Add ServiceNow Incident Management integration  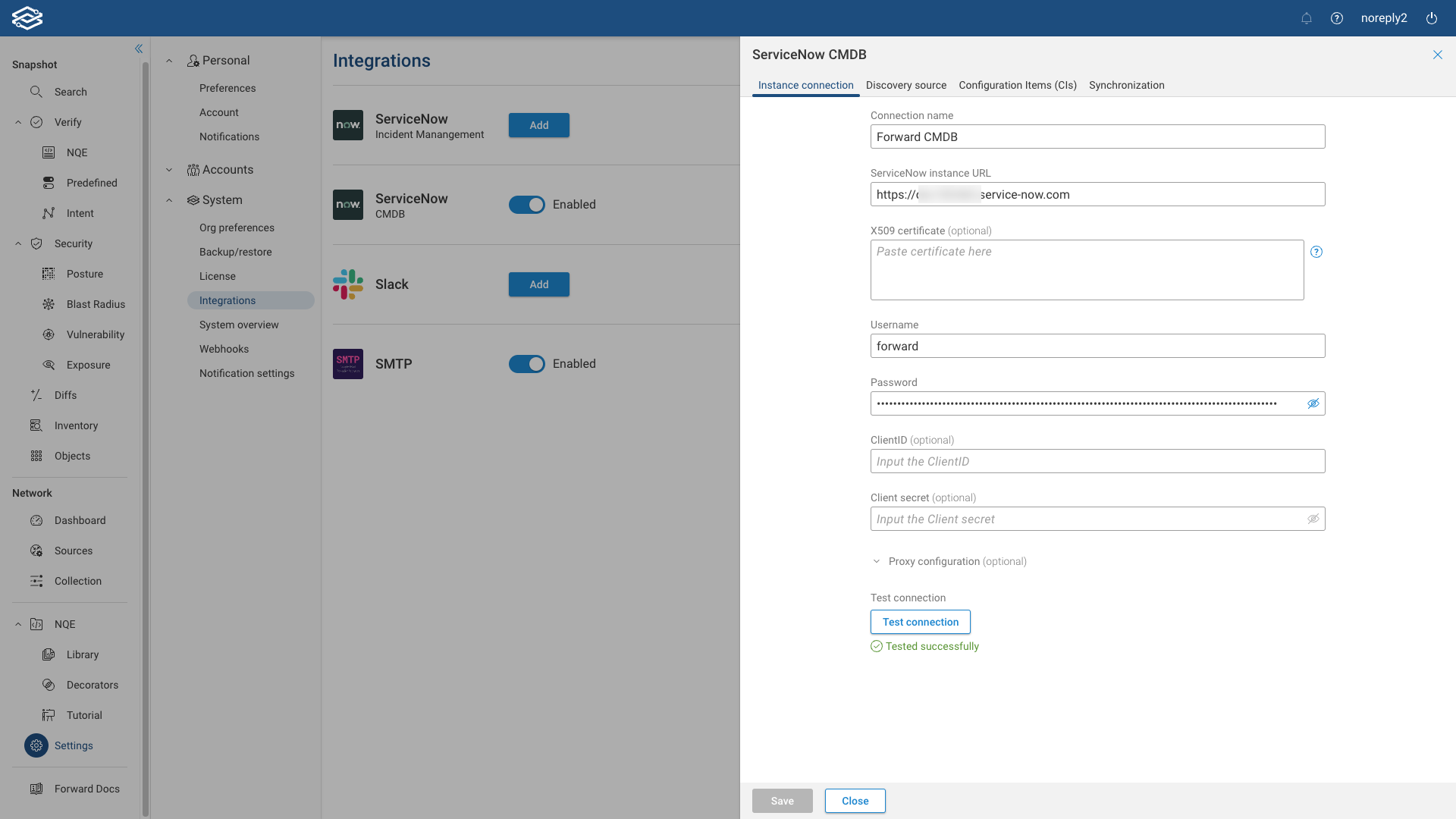pyautogui.click(x=538, y=125)
